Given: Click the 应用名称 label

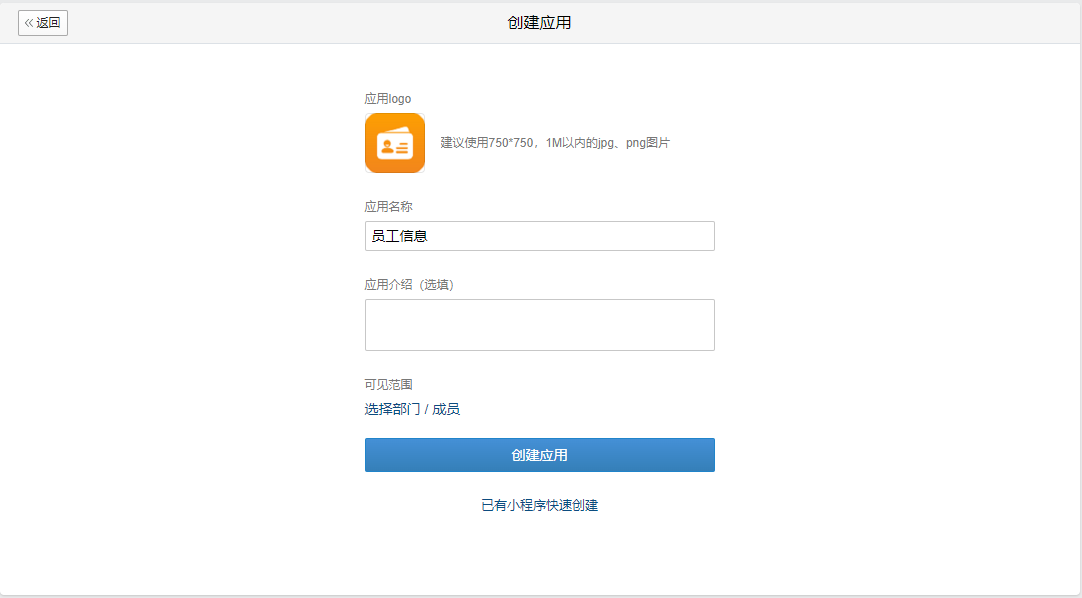Looking at the screenshot, I should (388, 207).
